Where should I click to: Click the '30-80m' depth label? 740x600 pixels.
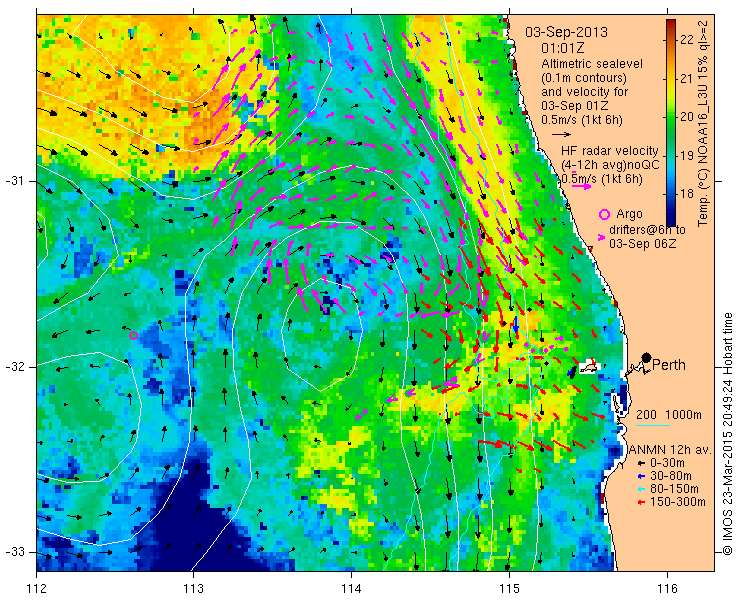(x=671, y=476)
